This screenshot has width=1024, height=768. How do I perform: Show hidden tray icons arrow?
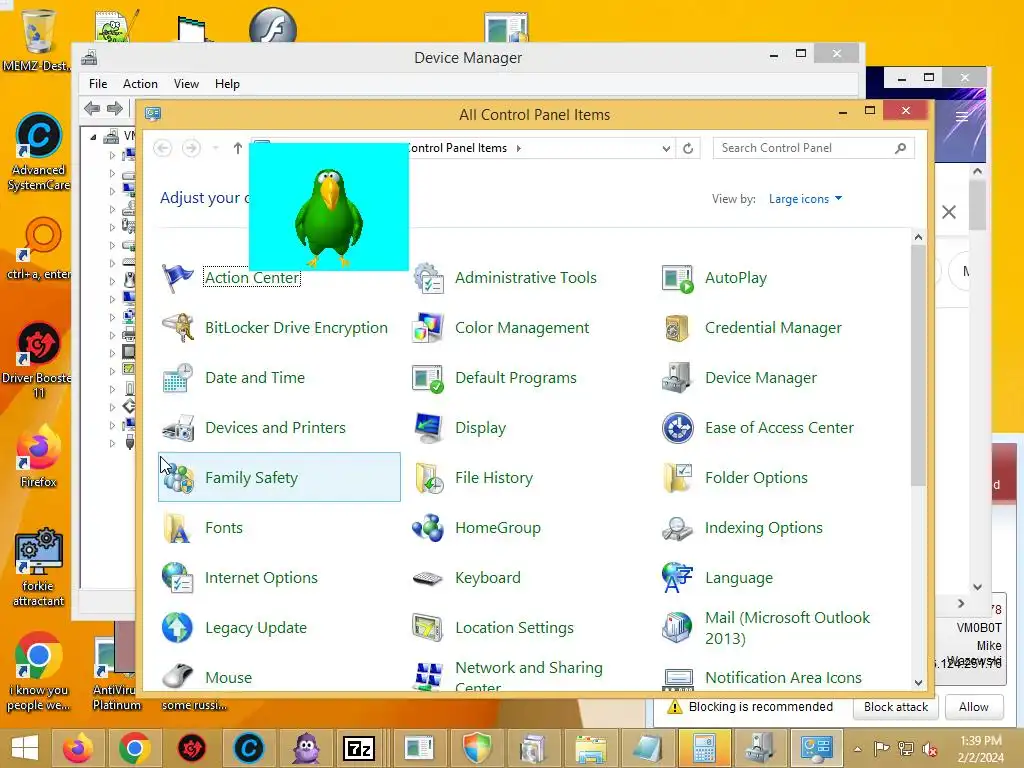[x=857, y=749]
